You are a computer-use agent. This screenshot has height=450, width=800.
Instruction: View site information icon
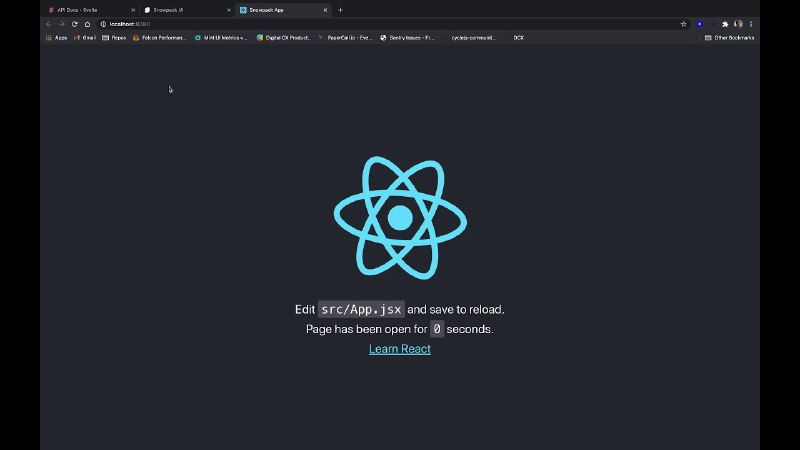(x=104, y=24)
